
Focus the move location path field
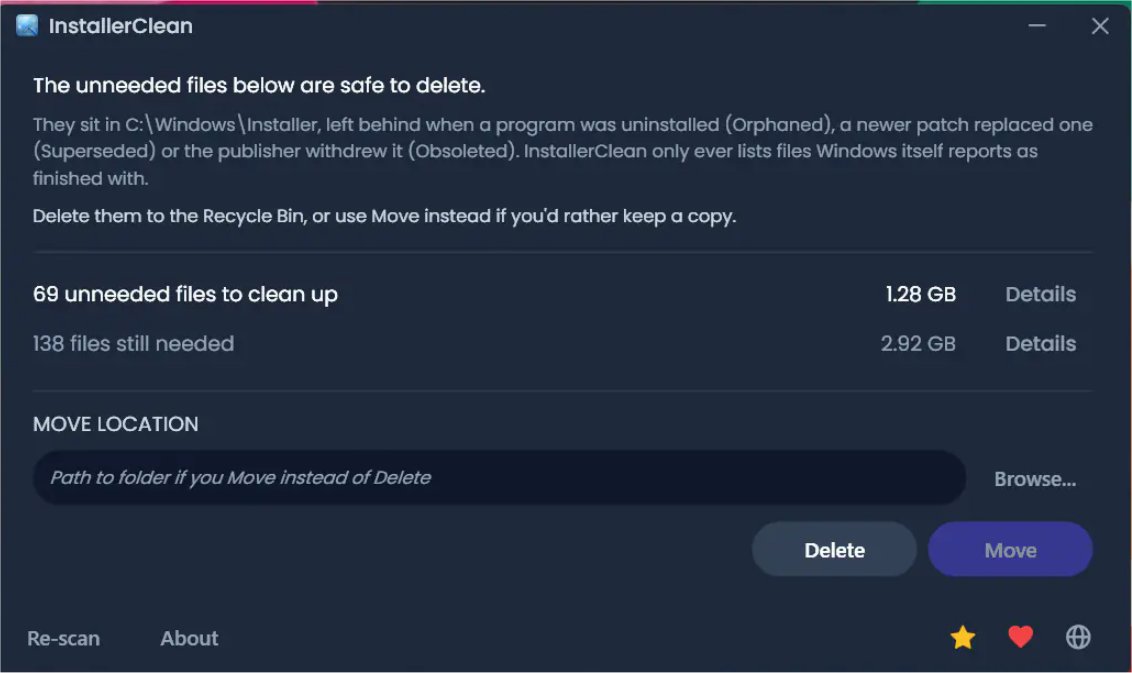point(499,477)
